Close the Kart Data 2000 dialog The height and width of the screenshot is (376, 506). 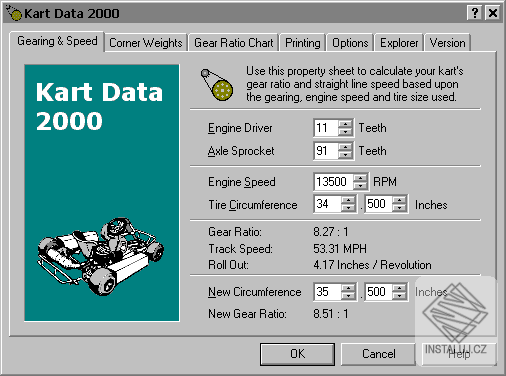[x=493, y=13]
